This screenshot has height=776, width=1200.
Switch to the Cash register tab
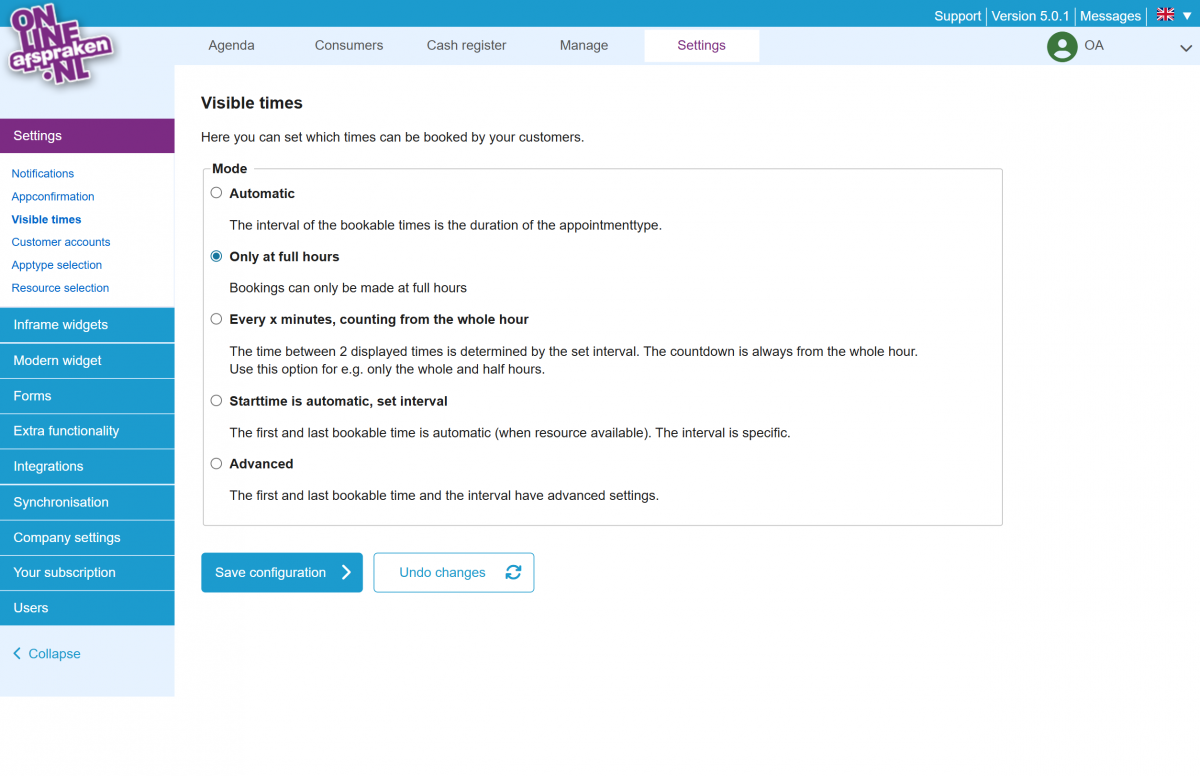tap(466, 45)
